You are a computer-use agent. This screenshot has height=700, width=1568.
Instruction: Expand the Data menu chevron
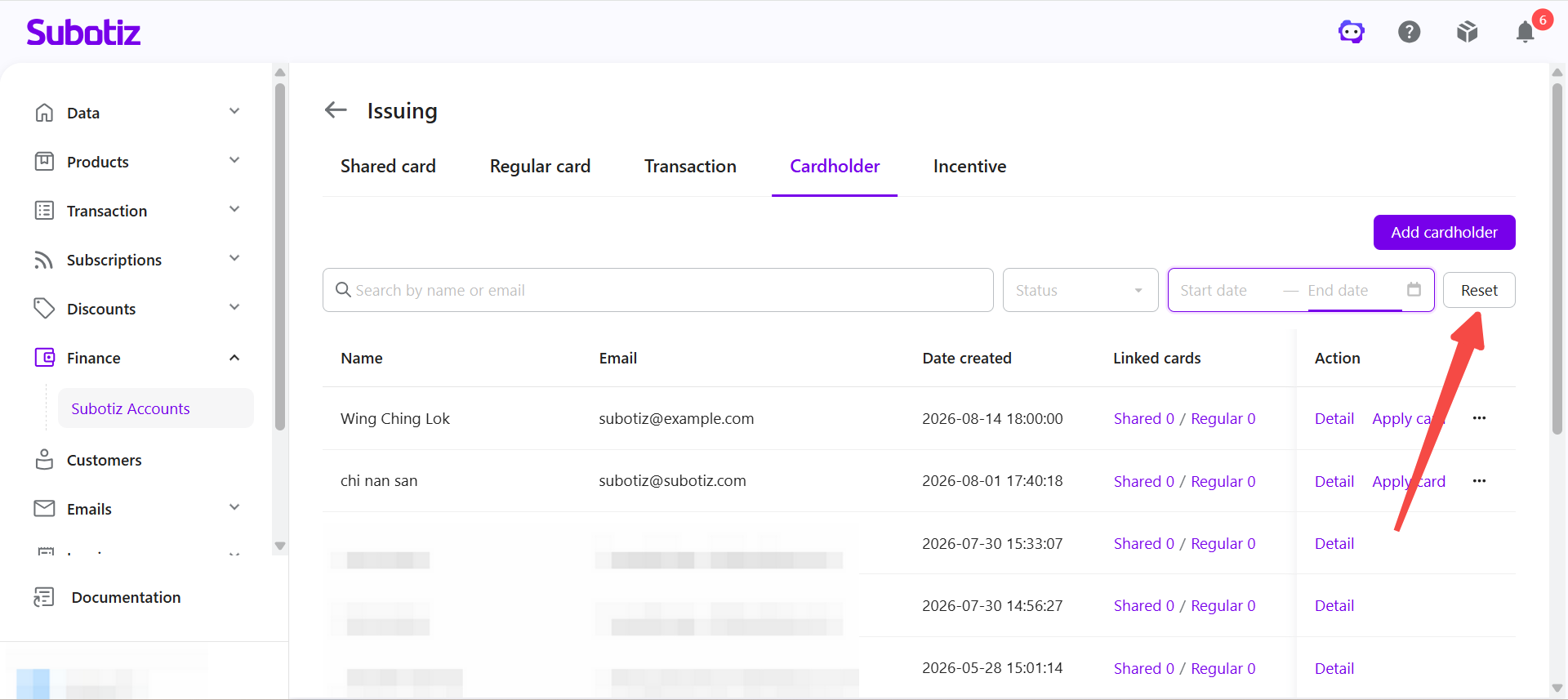click(234, 112)
